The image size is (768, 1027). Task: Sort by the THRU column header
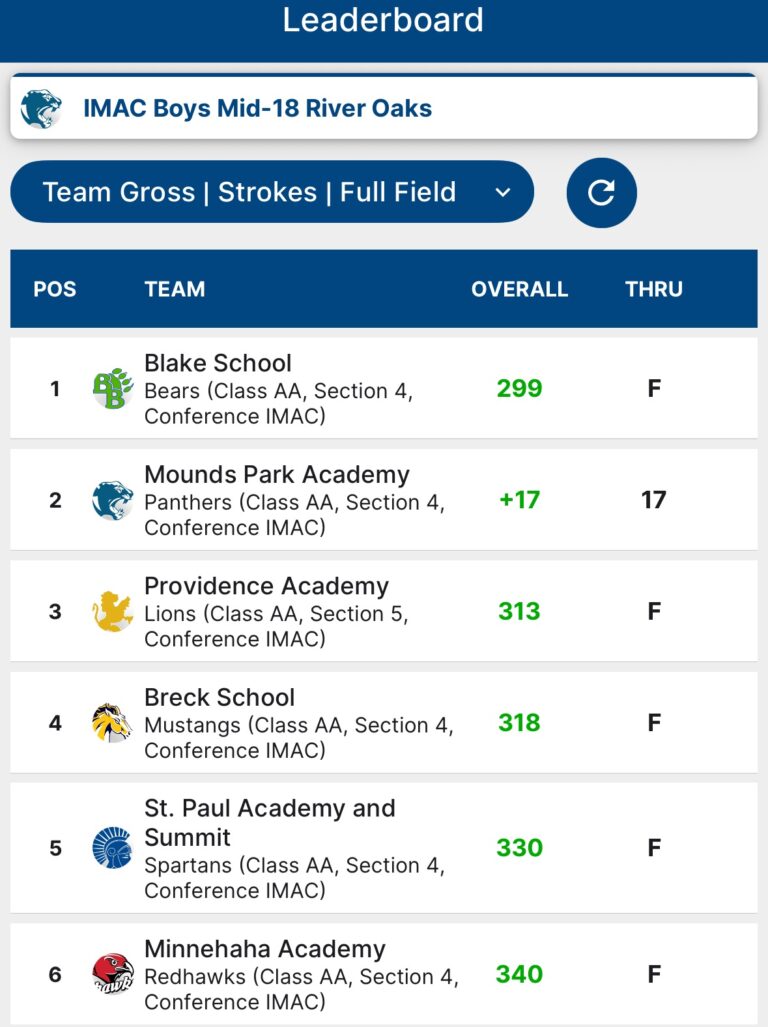[654, 289]
